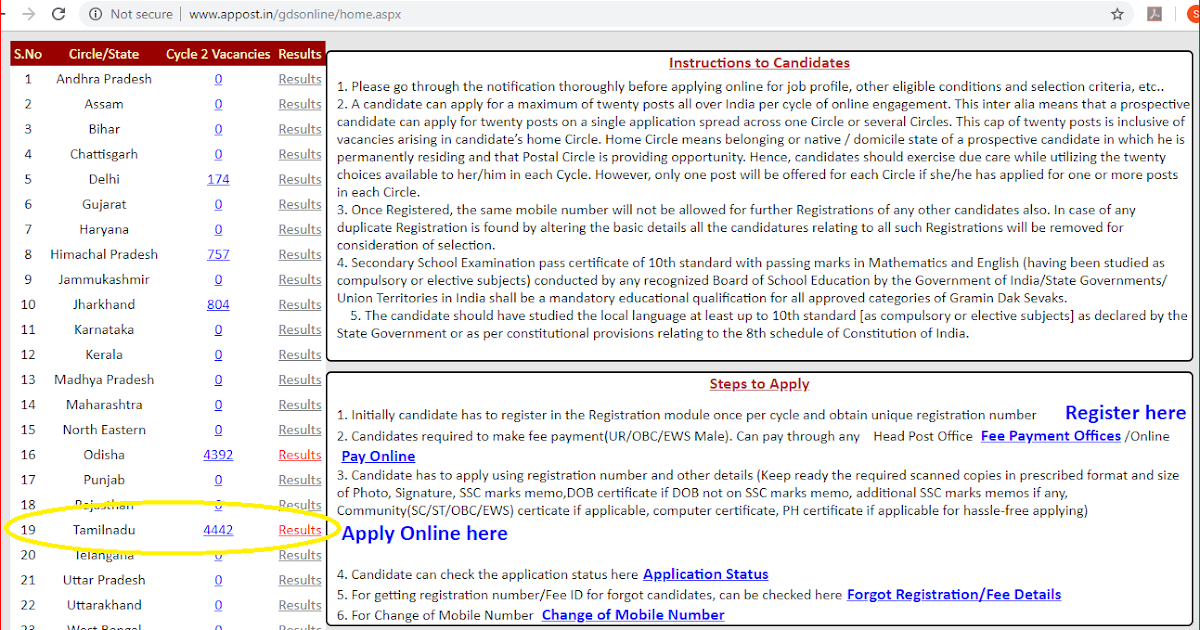Screen dimensions: 1200x630
Task: Open Results for Bihar
Action: click(300, 129)
